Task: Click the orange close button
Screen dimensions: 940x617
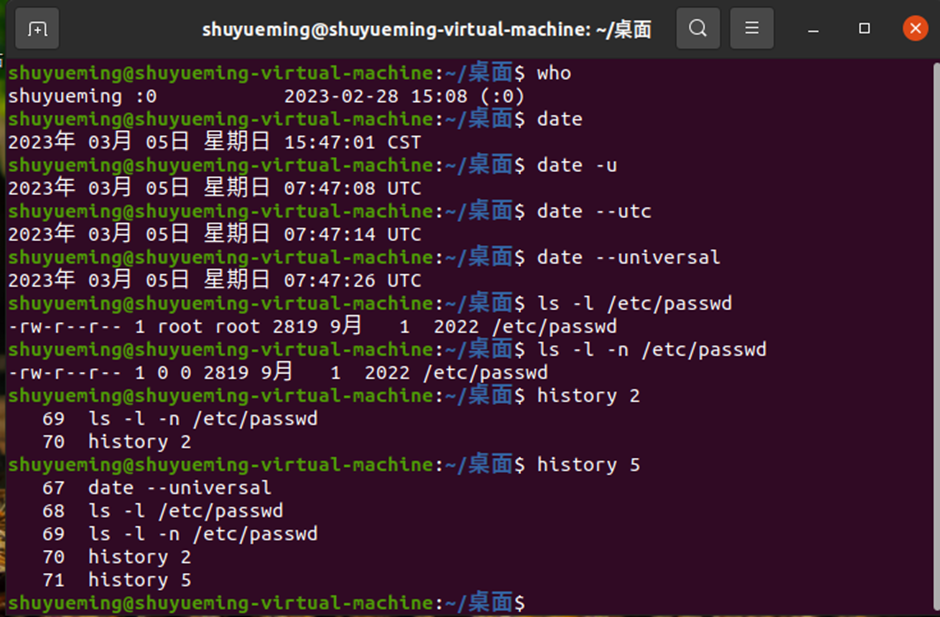Action: click(915, 28)
